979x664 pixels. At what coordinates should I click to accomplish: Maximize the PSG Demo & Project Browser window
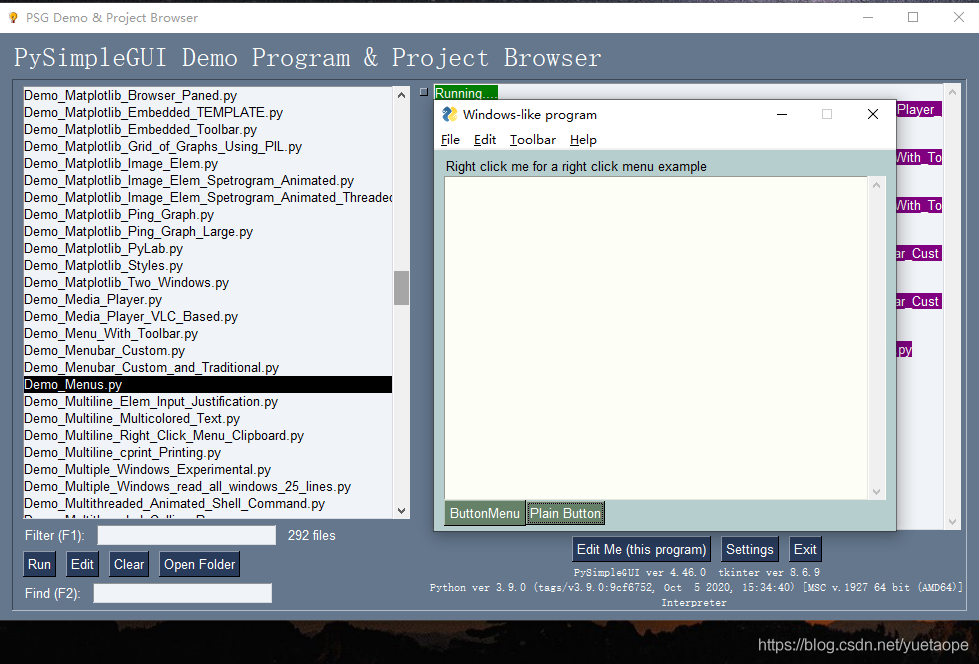tap(913, 17)
